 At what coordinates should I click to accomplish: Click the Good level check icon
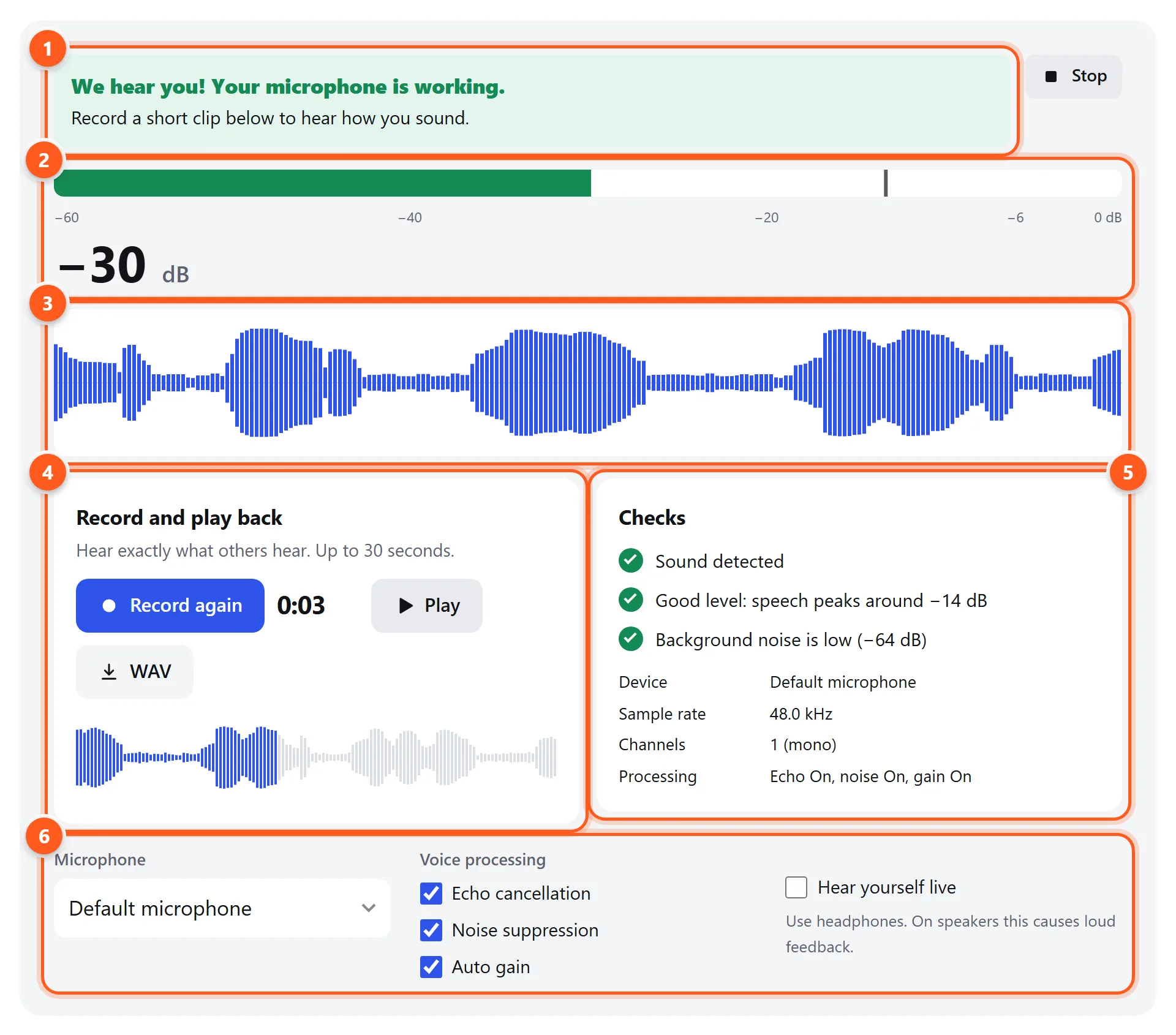point(631,600)
